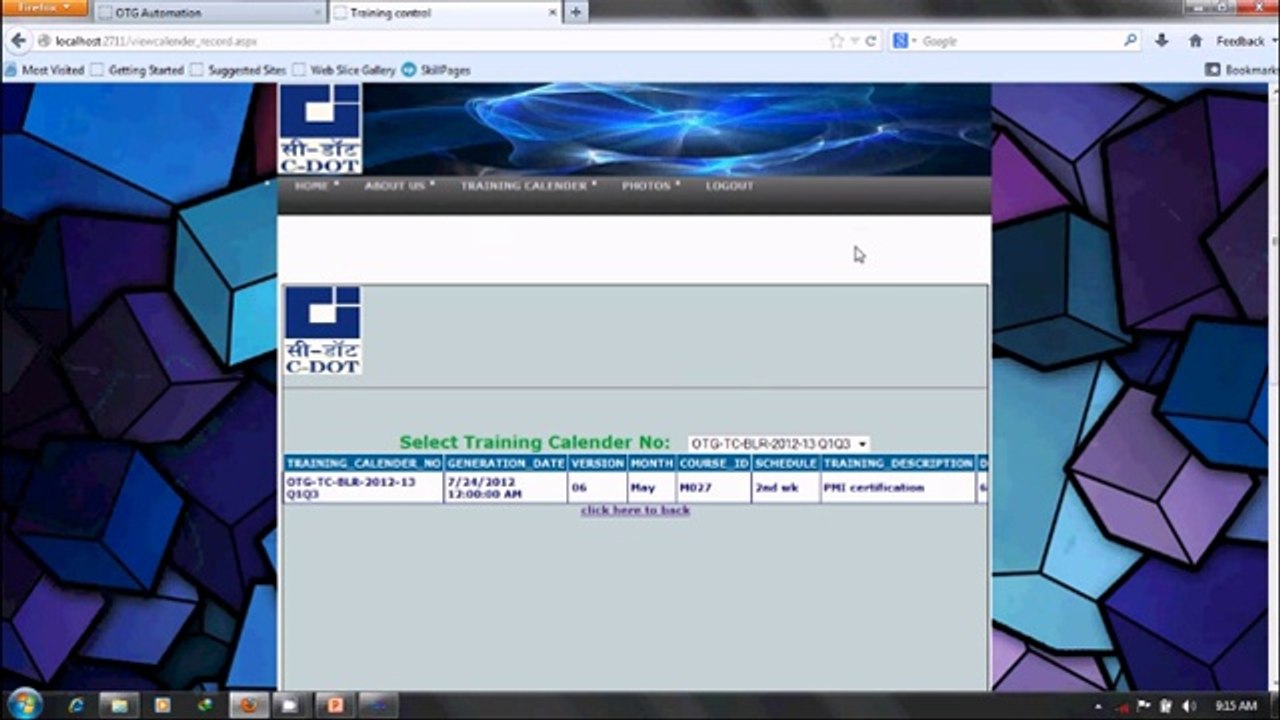
Task: Go to the browser home icon
Action: [x=1195, y=41]
